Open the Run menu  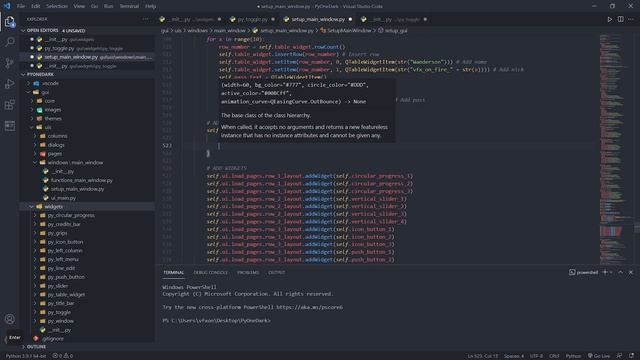click(x=108, y=6)
